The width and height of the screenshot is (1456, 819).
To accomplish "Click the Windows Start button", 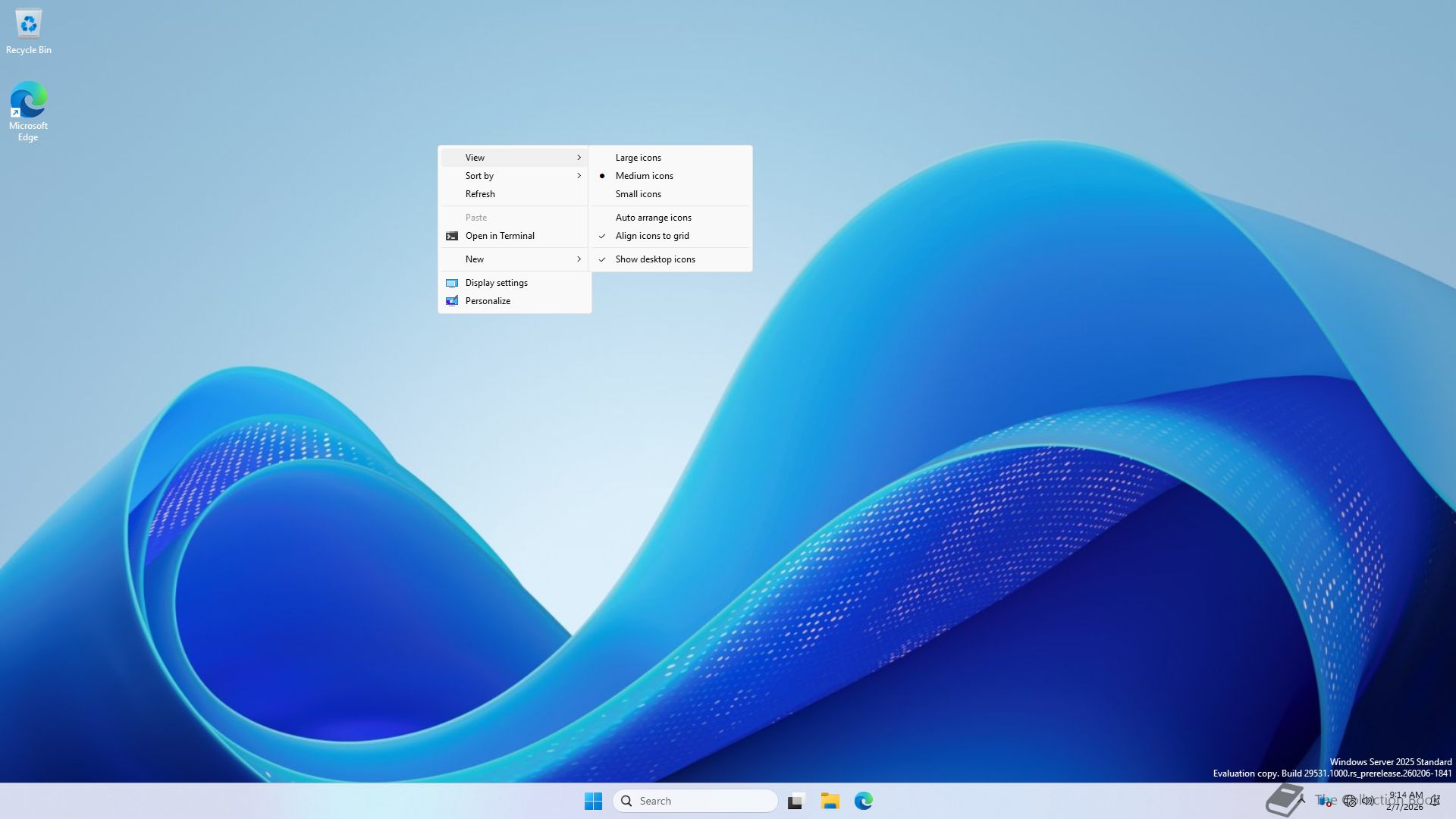I will click(593, 801).
